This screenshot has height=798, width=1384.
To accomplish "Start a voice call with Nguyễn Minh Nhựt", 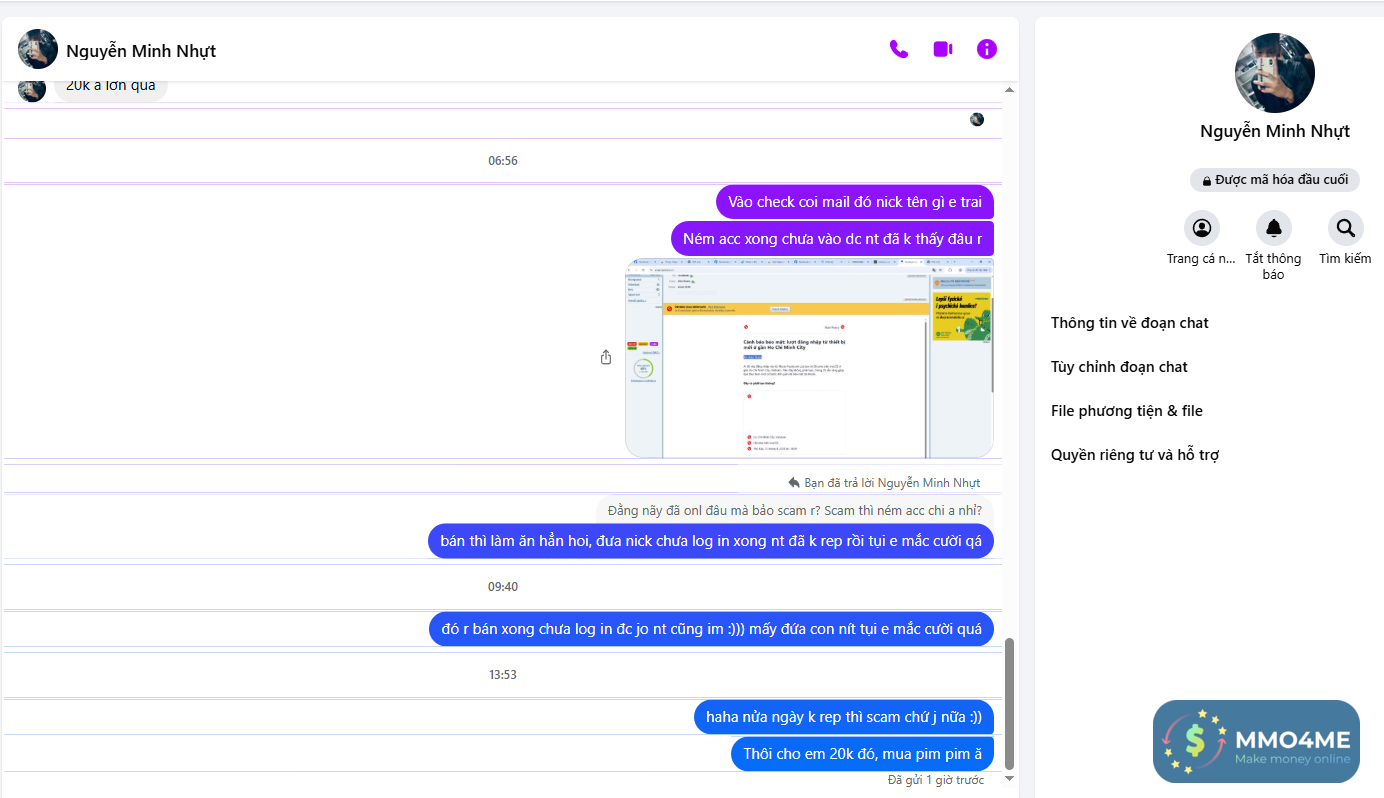I will coord(899,49).
